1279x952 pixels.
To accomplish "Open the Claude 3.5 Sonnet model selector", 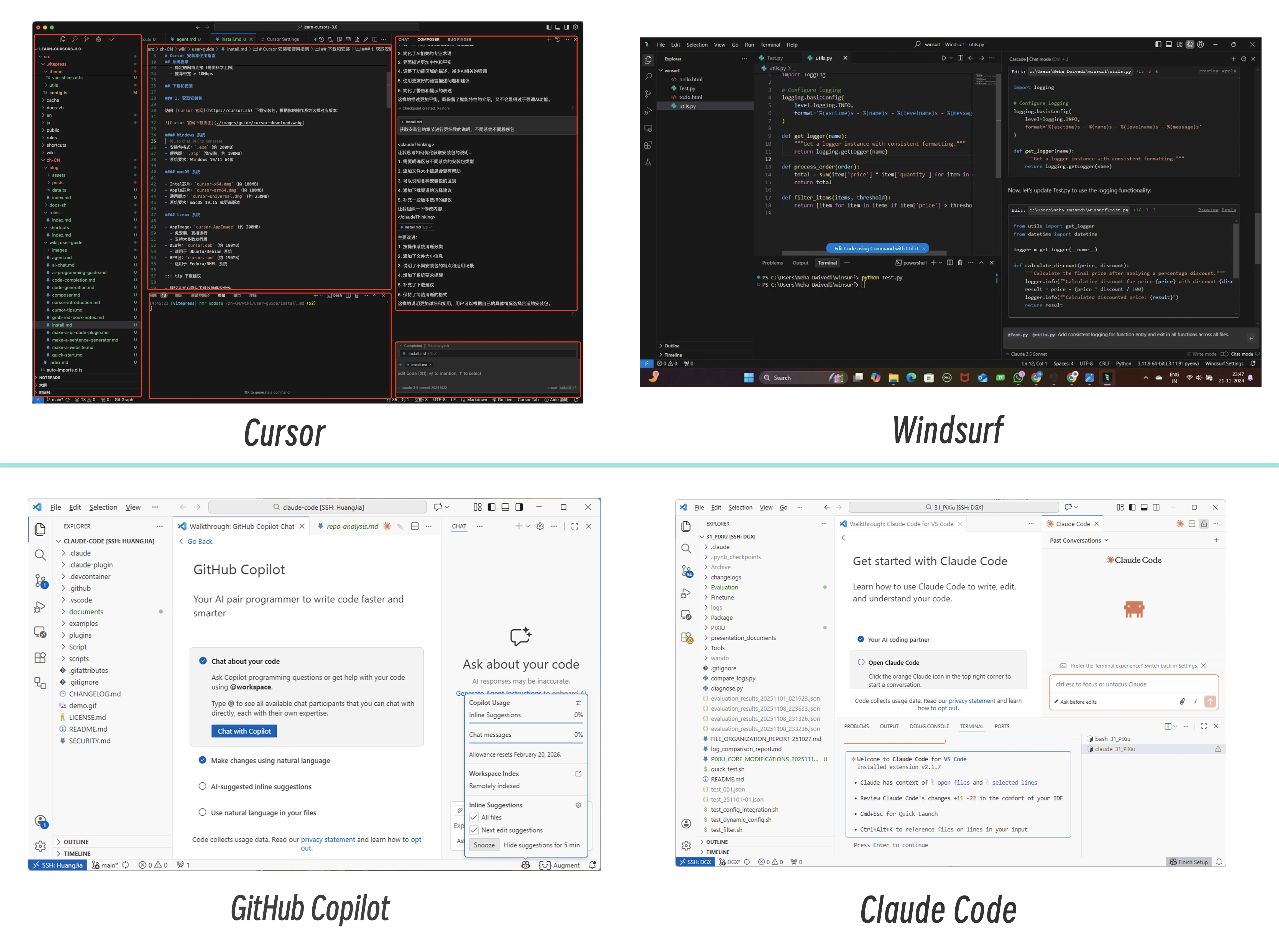I will tap(1028, 354).
